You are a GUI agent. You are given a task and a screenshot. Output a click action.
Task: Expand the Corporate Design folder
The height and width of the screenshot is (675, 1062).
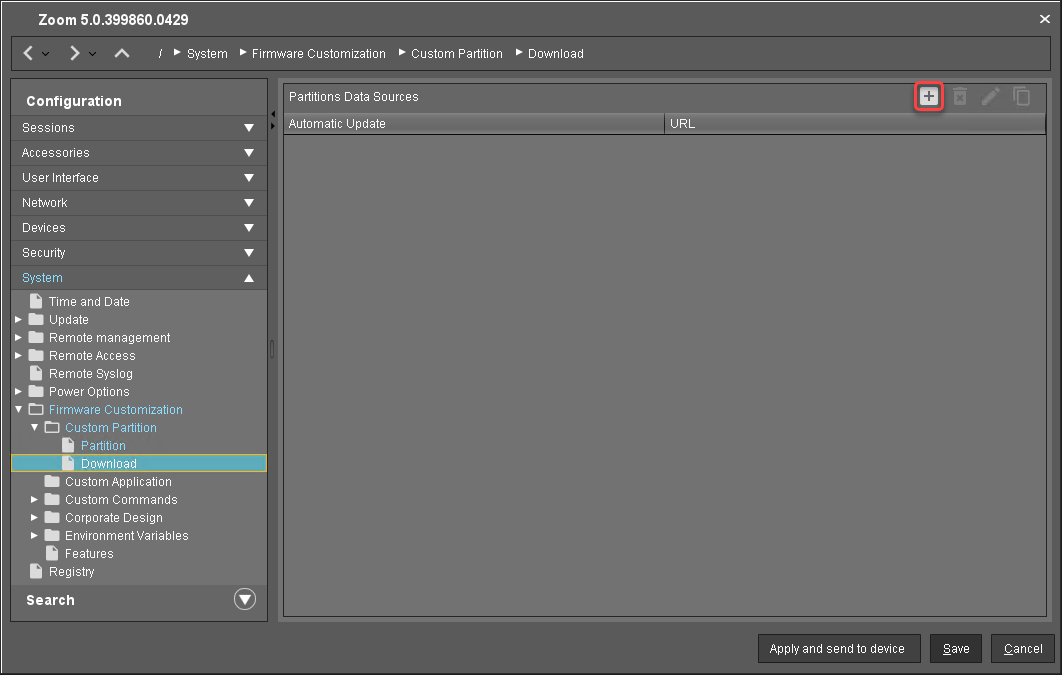click(x=35, y=518)
